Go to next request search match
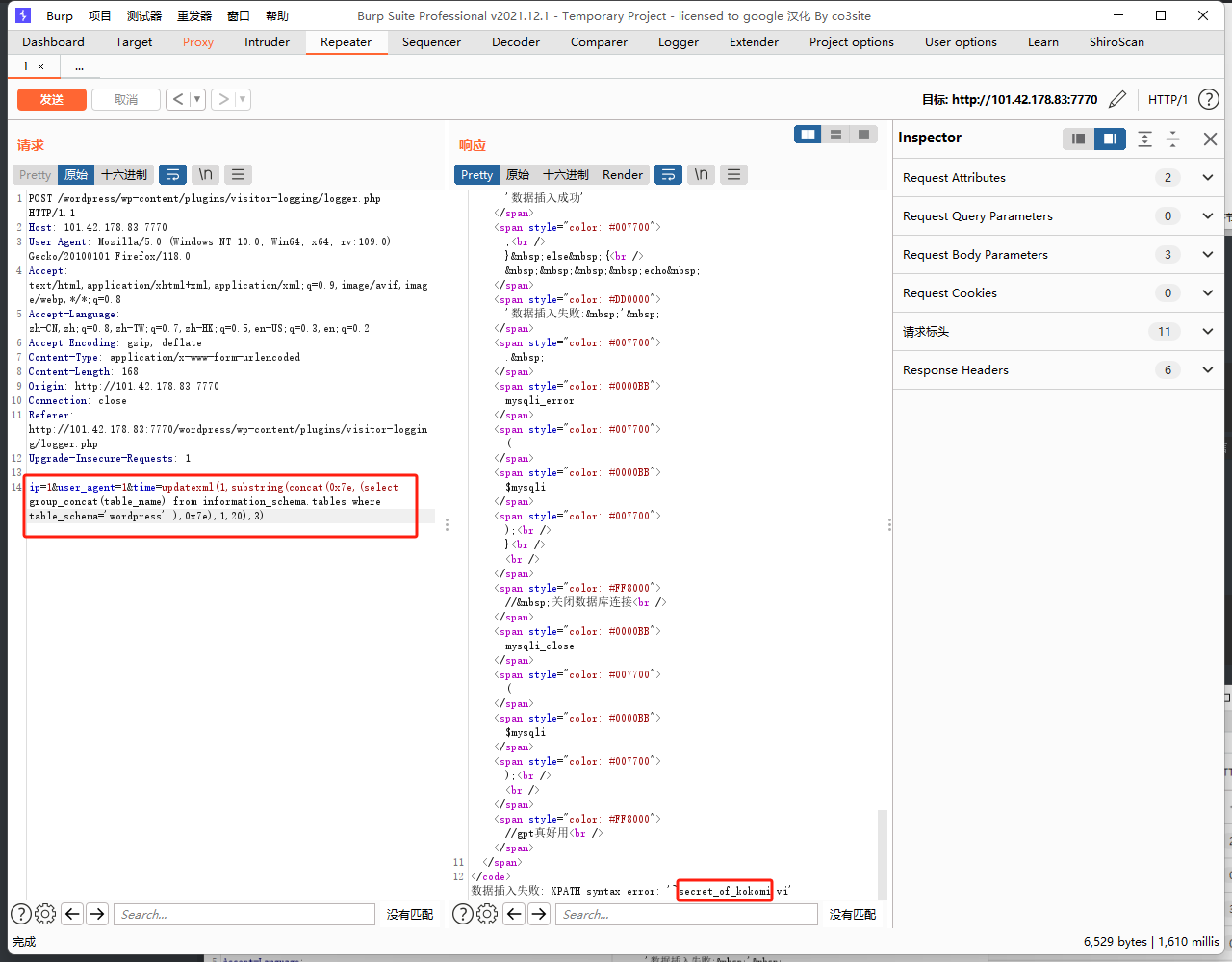The width and height of the screenshot is (1232, 962). (x=97, y=914)
